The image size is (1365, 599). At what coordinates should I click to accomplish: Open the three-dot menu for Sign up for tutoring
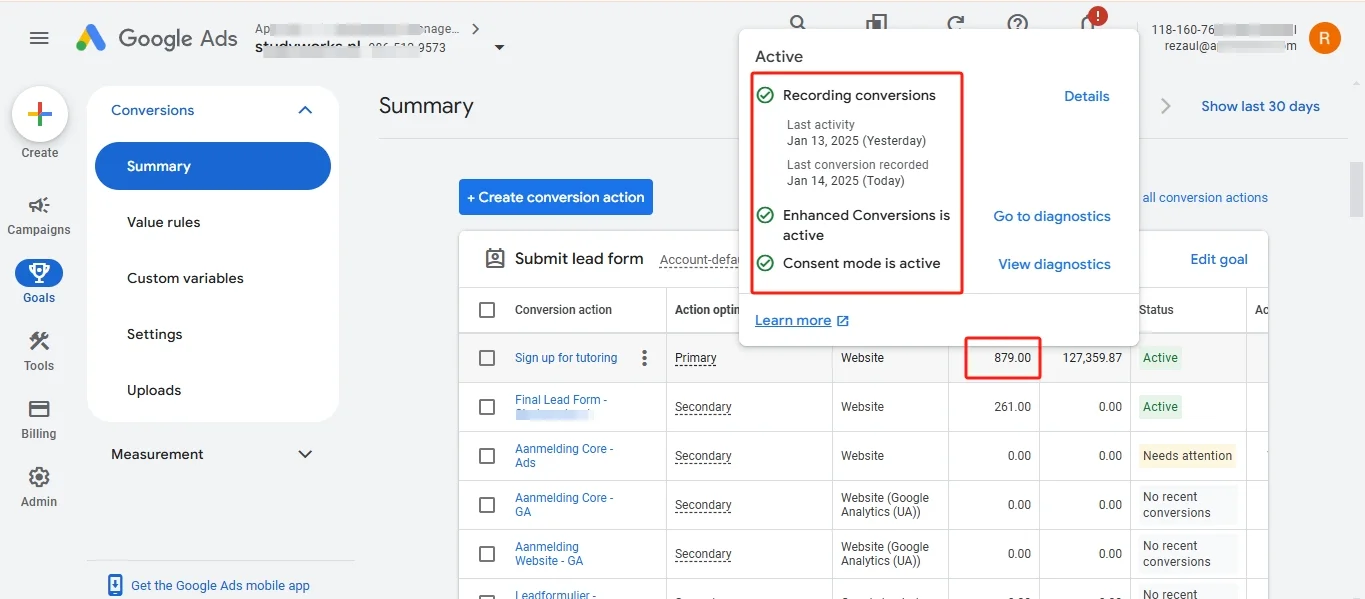pos(645,358)
